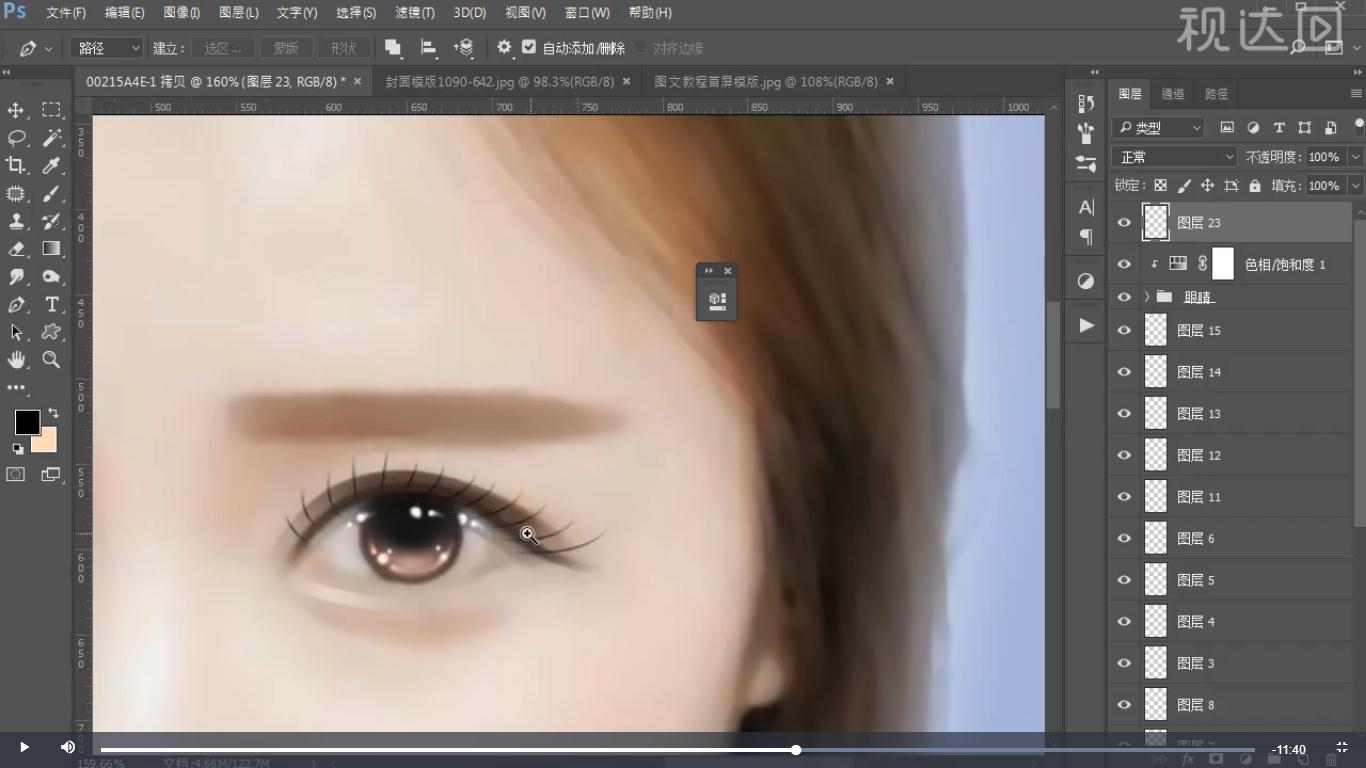Hide the 眼睛 group

[x=1124, y=297]
